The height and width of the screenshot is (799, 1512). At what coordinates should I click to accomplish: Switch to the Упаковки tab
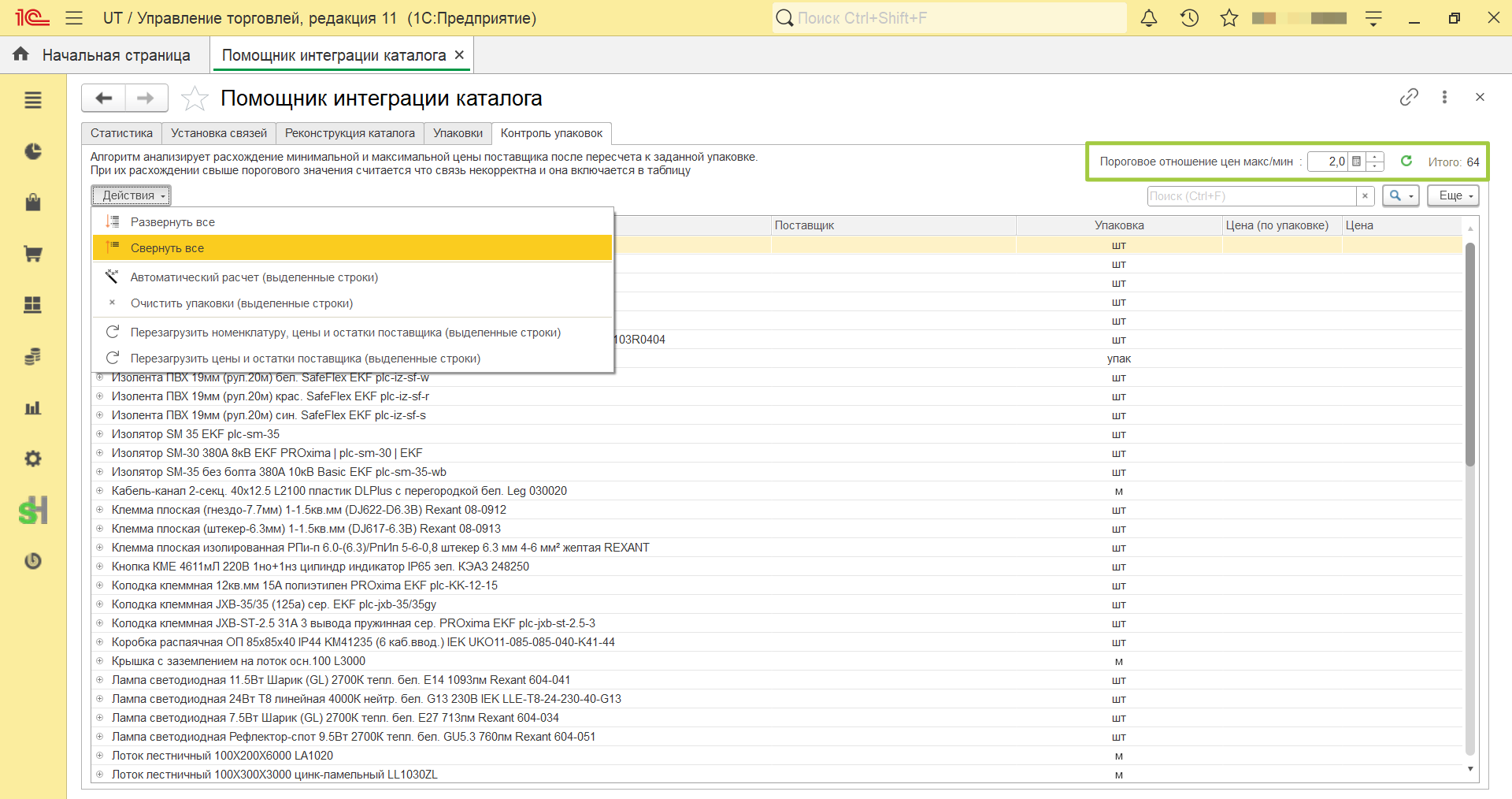458,133
